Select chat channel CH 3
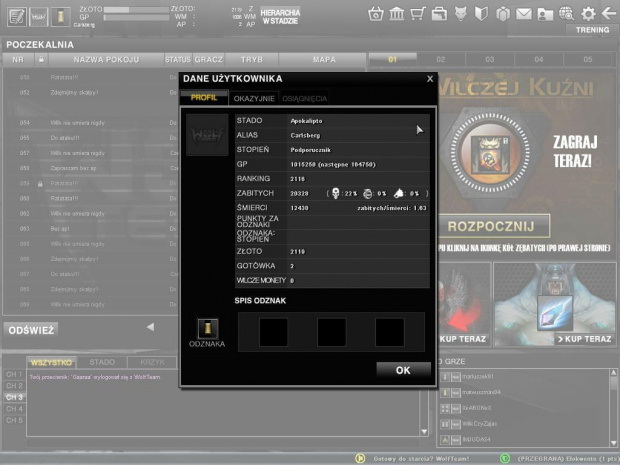The image size is (620, 465). pyautogui.click(x=14, y=397)
